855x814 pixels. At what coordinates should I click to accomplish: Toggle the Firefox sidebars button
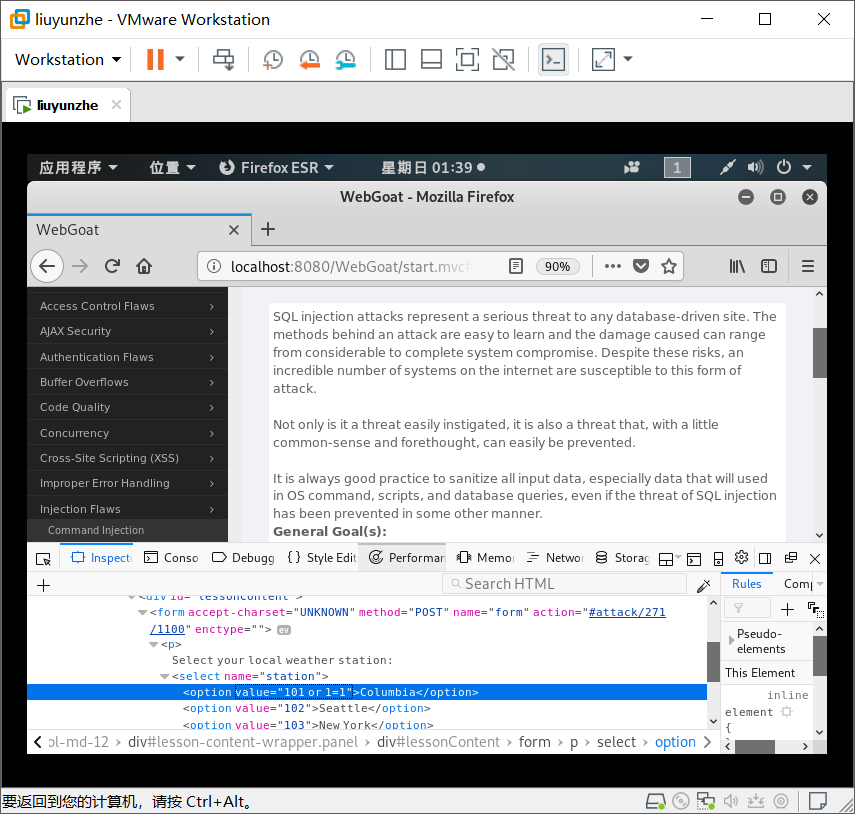tap(769, 266)
